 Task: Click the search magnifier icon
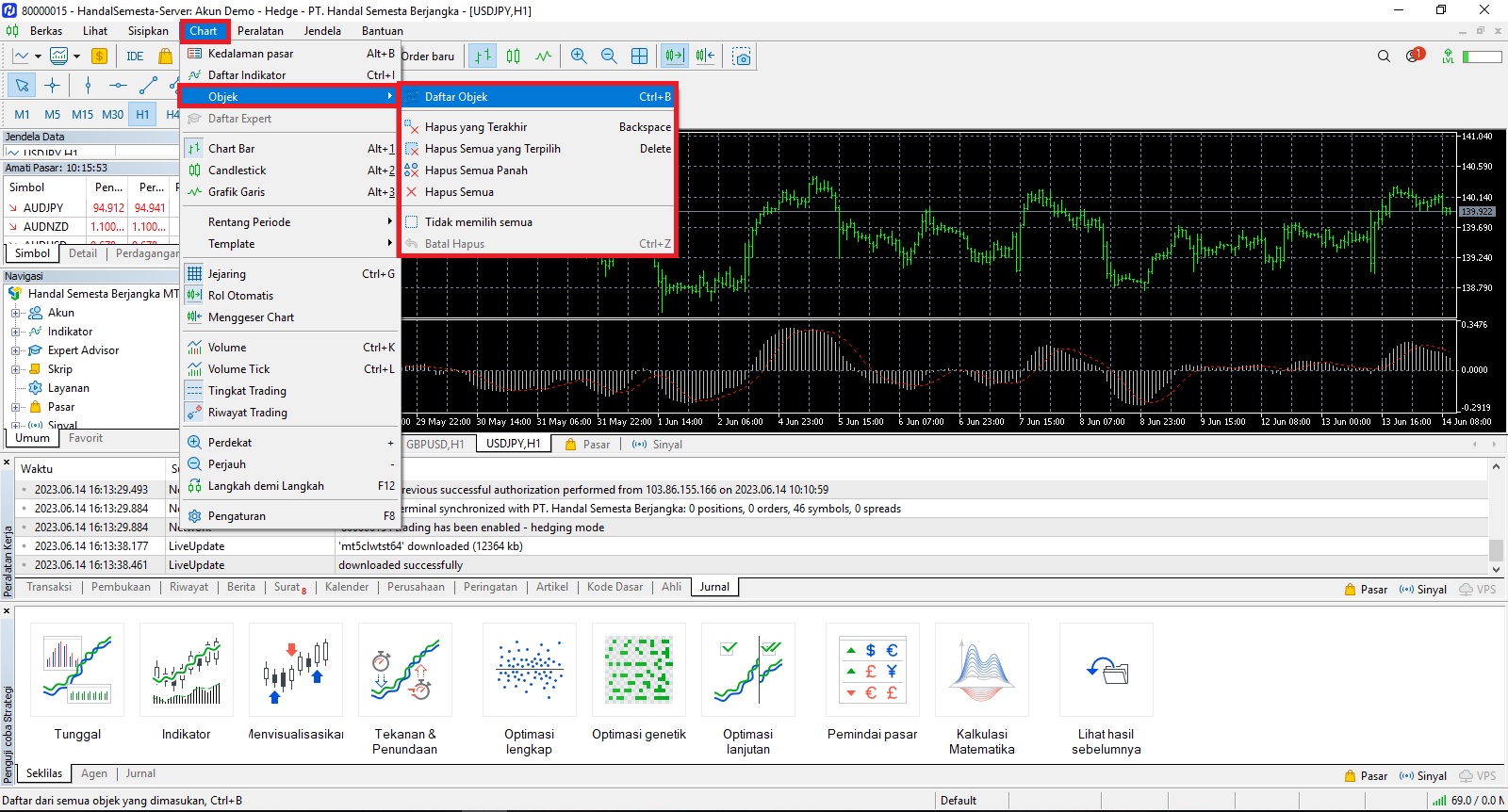pyautogui.click(x=1384, y=57)
